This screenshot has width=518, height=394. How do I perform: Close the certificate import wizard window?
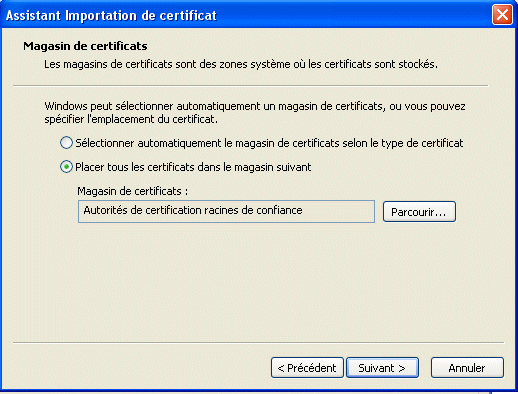[502, 15]
